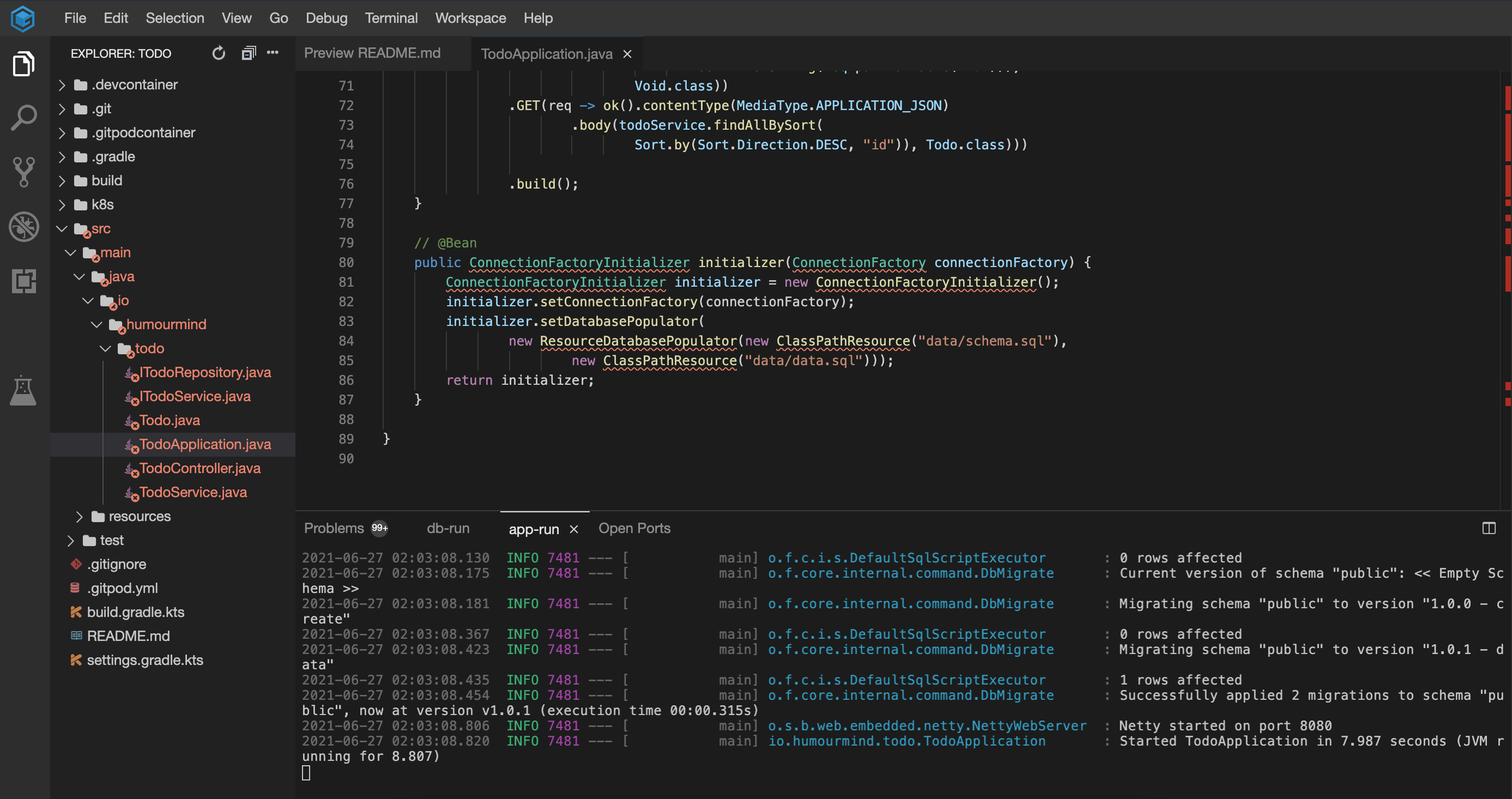
Task: Open the Source Control view
Action: point(23,172)
